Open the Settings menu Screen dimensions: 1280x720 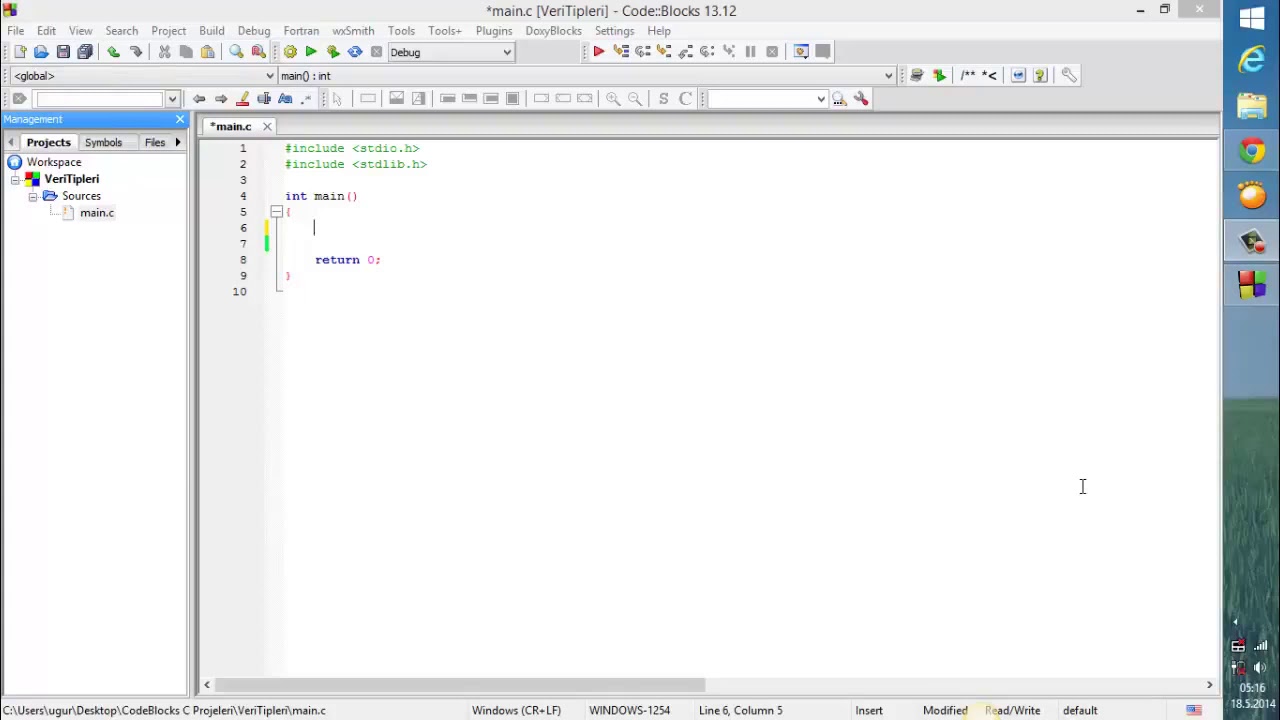pos(614,30)
